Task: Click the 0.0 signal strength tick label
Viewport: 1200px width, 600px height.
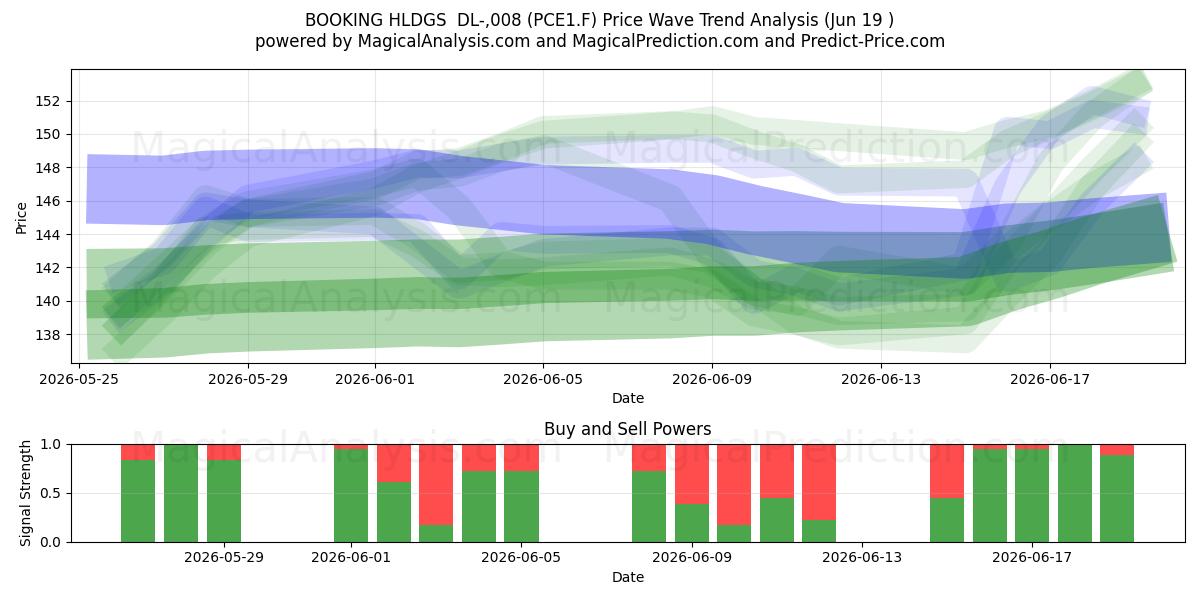Action: [52, 542]
